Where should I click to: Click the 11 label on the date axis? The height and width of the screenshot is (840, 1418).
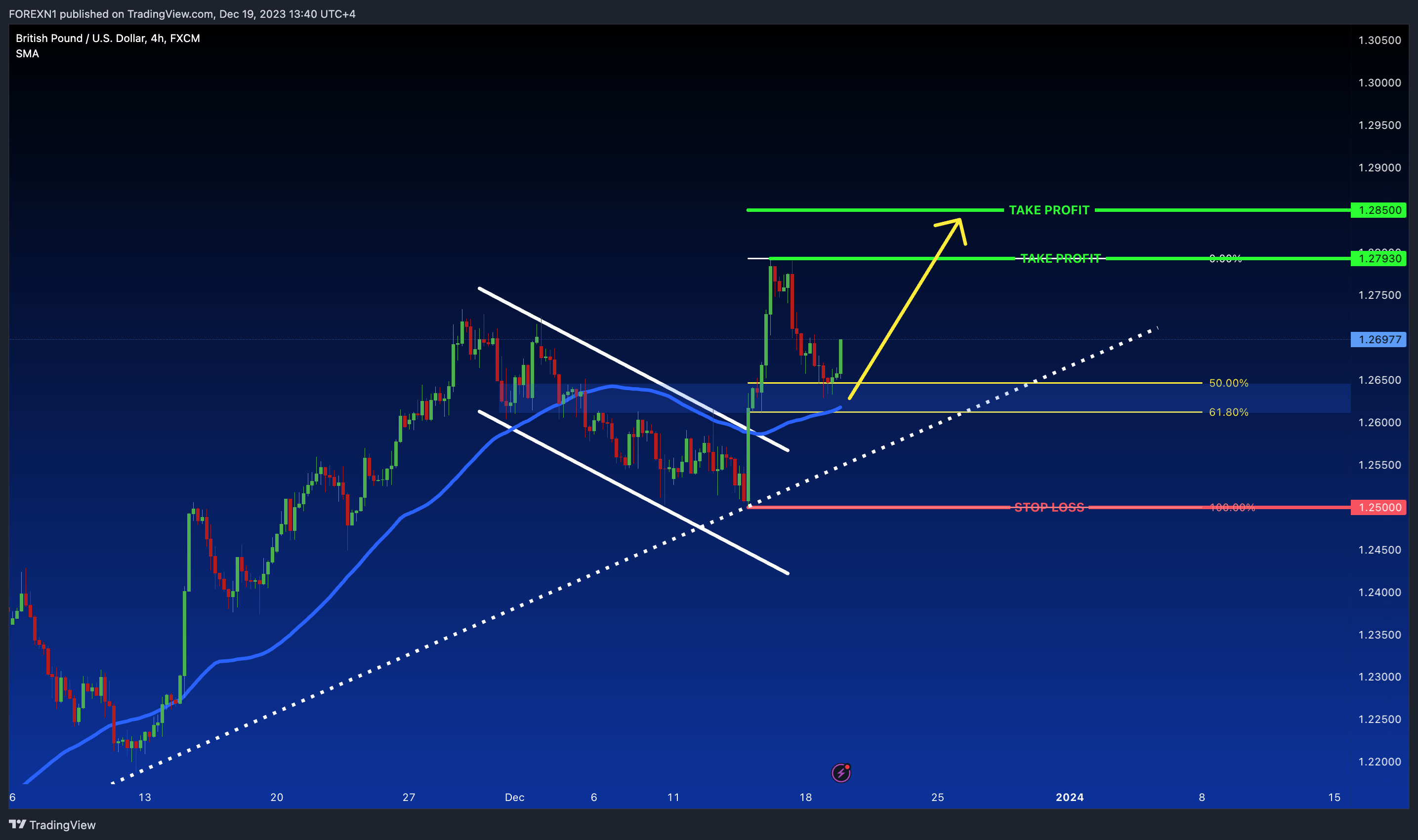[673, 797]
